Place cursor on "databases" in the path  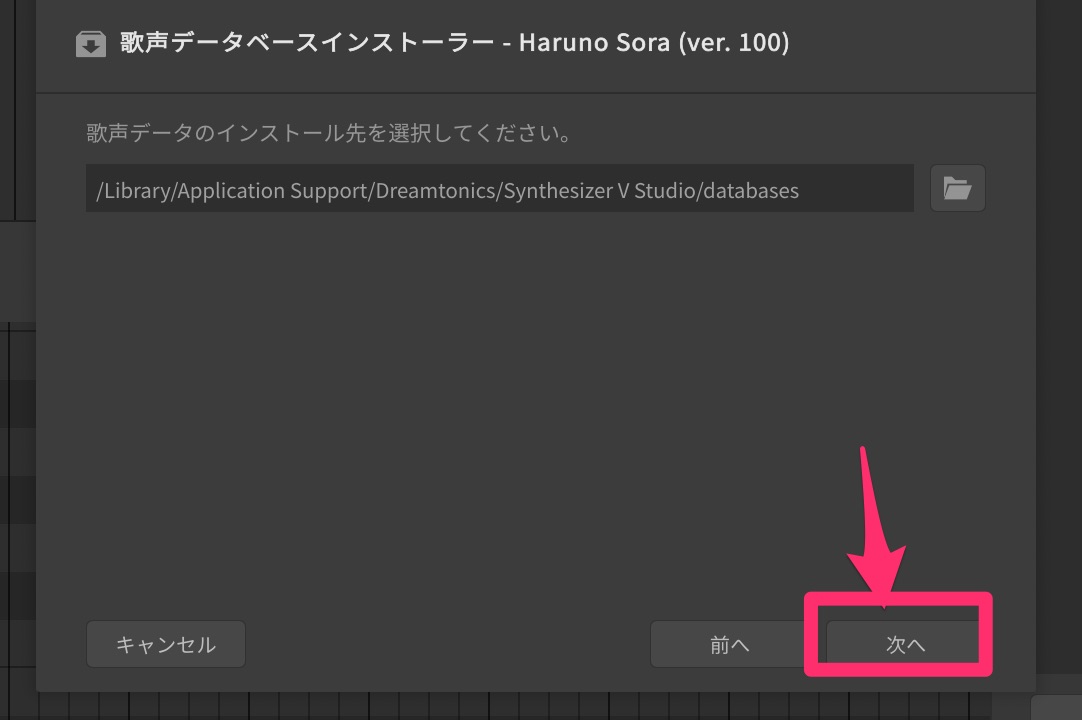(x=750, y=190)
